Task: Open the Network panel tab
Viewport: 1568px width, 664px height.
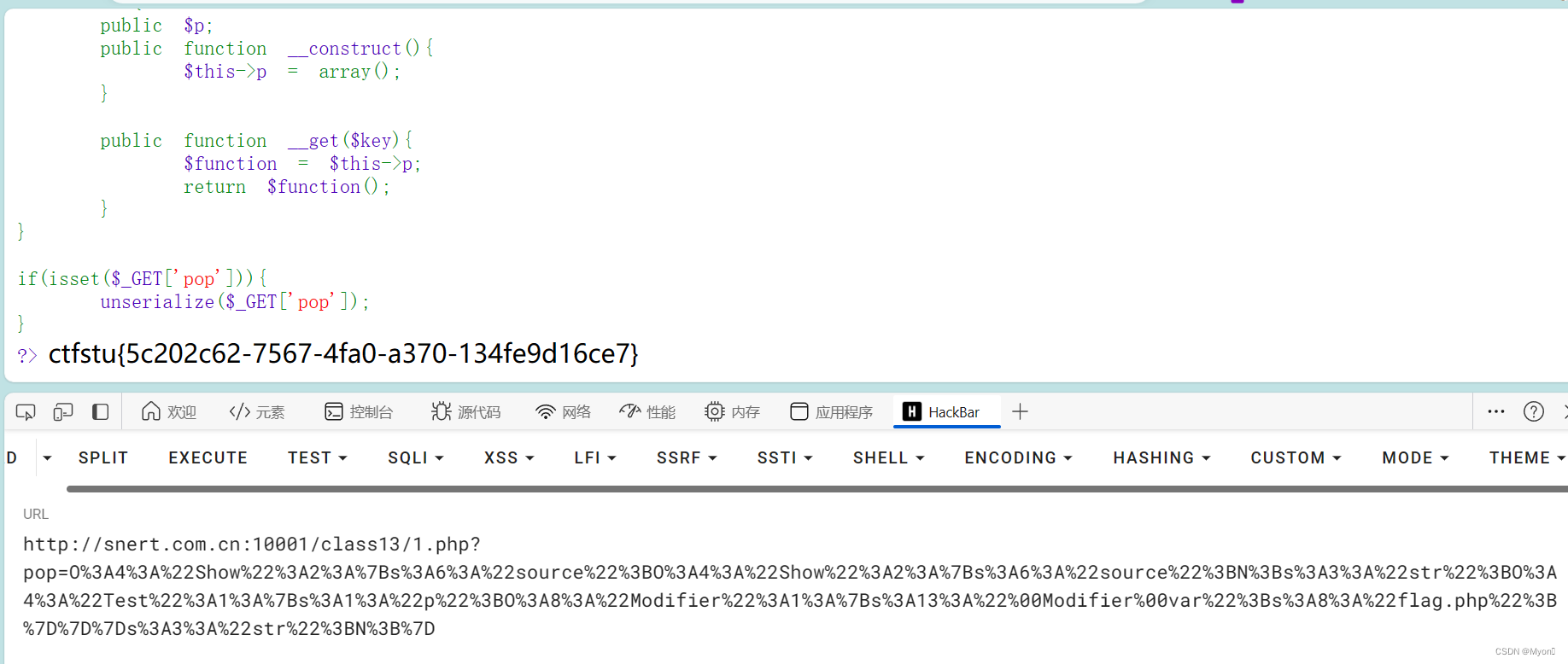Action: click(x=563, y=412)
